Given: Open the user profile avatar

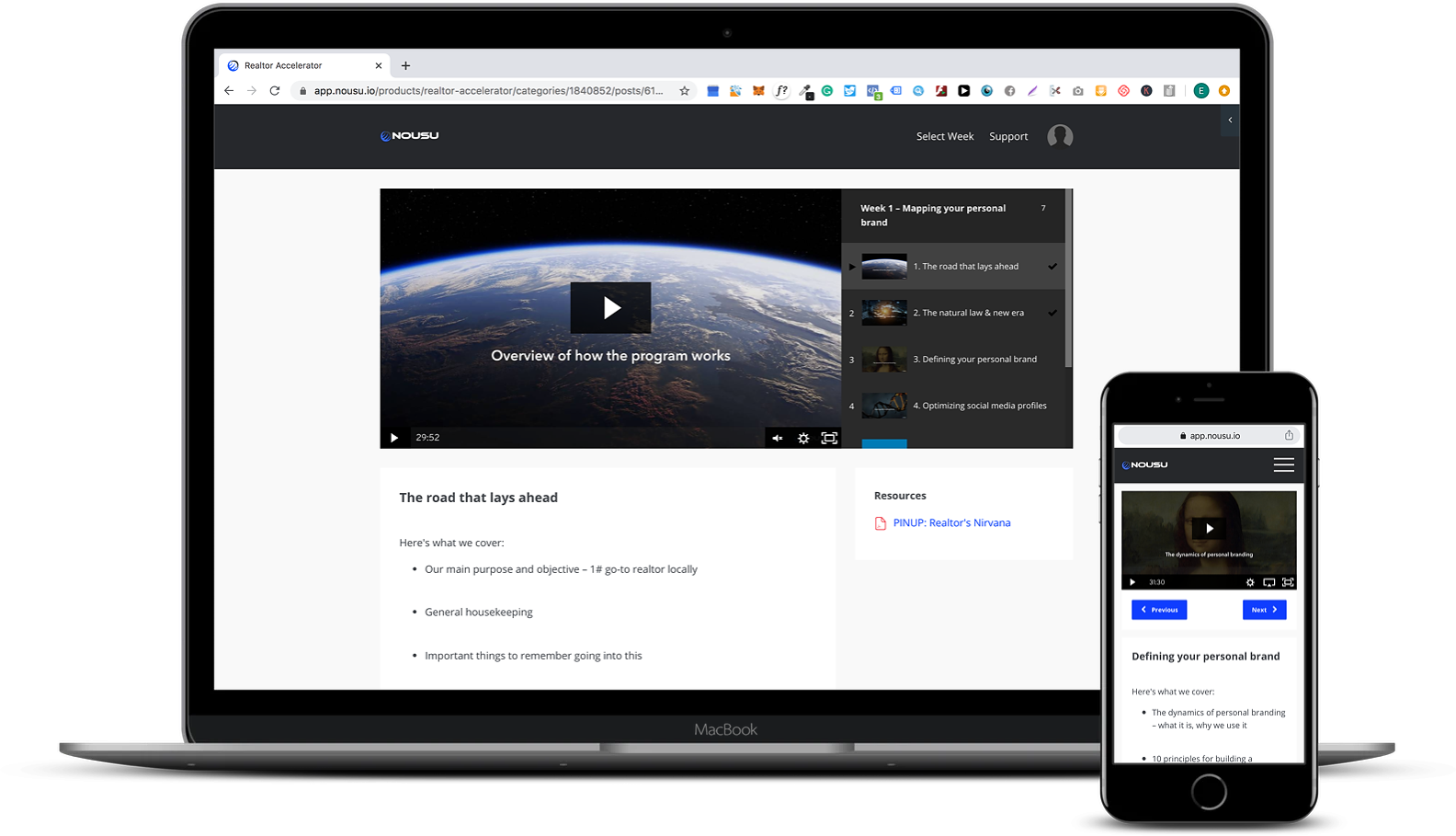Looking at the screenshot, I should click(1060, 136).
